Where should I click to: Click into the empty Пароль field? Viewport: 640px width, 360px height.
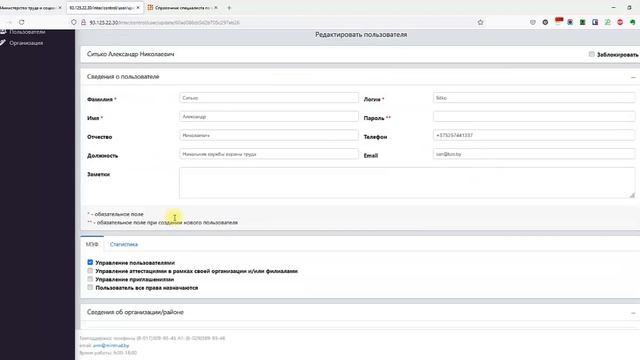coord(534,117)
